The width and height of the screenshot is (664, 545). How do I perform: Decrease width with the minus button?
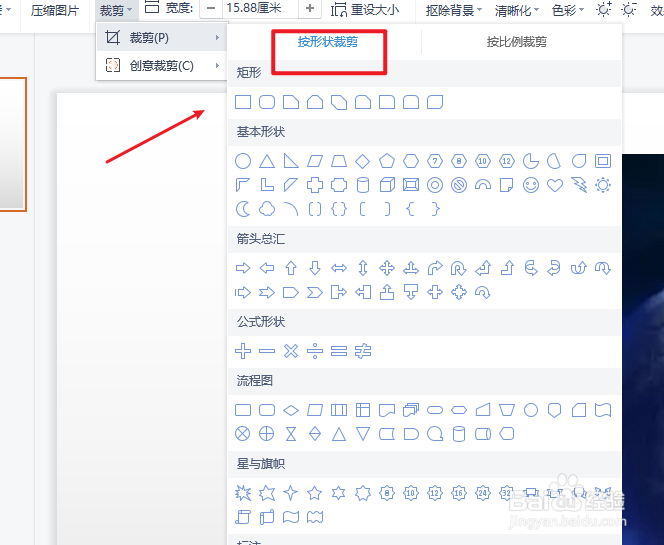(x=211, y=8)
